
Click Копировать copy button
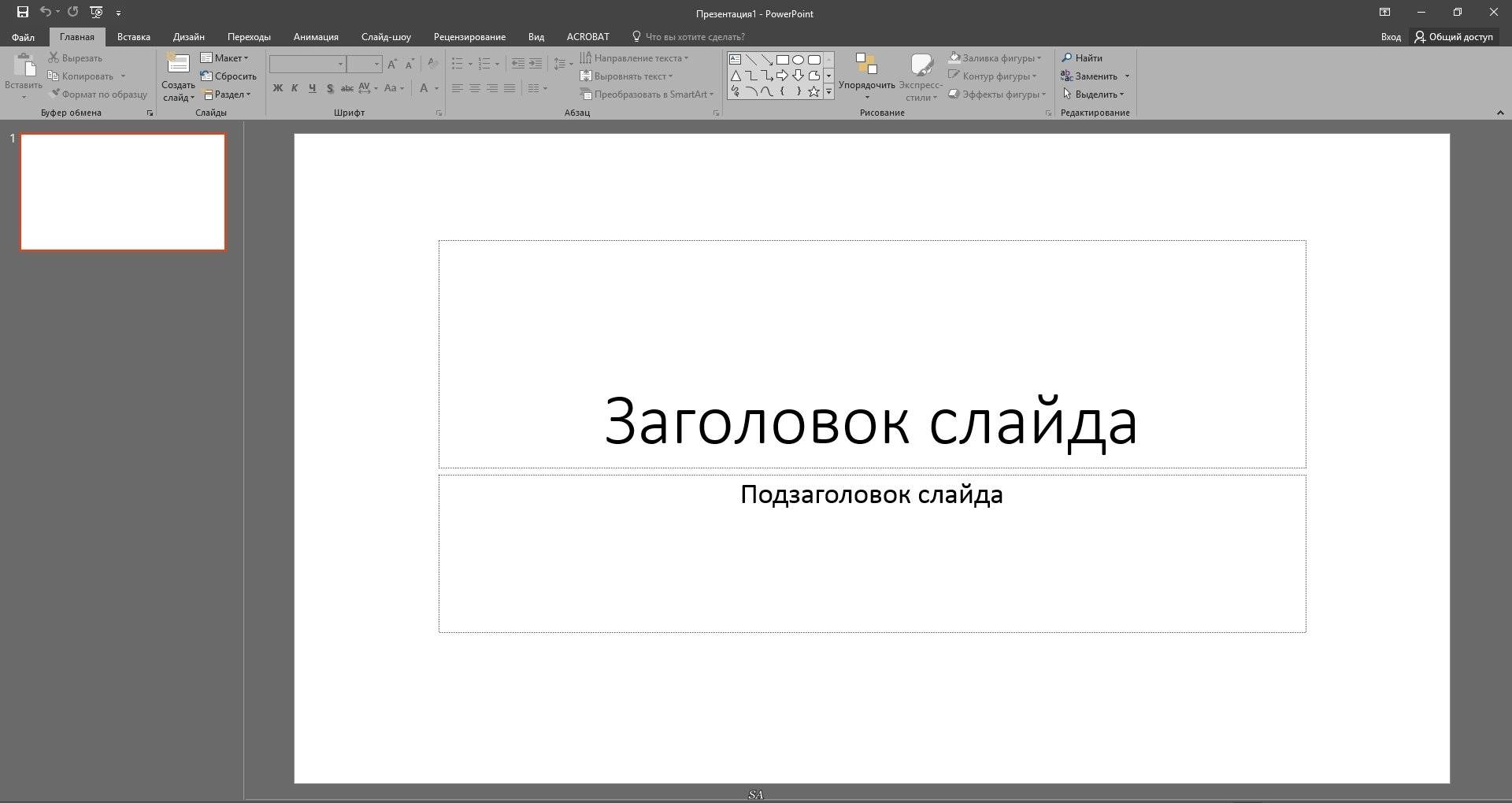(81, 76)
